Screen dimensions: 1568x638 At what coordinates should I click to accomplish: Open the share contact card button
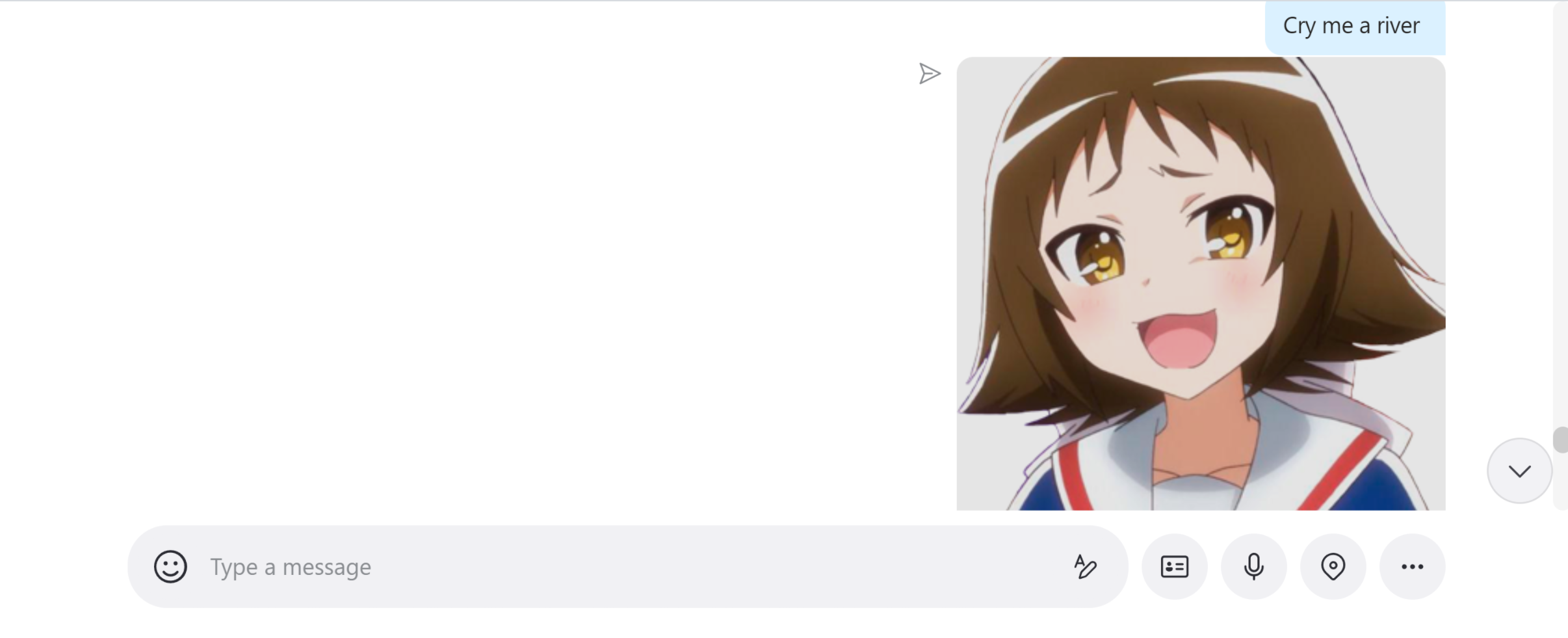pos(1175,566)
